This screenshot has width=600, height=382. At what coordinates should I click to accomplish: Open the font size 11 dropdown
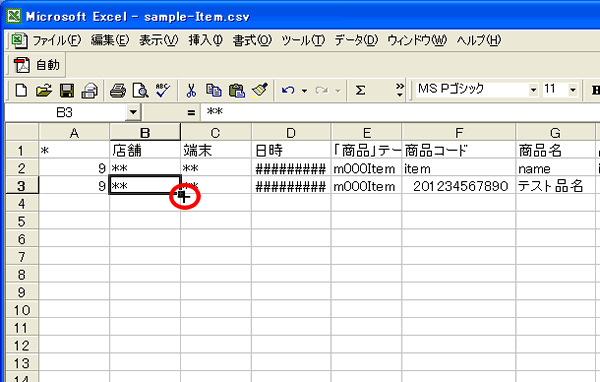click(x=573, y=90)
